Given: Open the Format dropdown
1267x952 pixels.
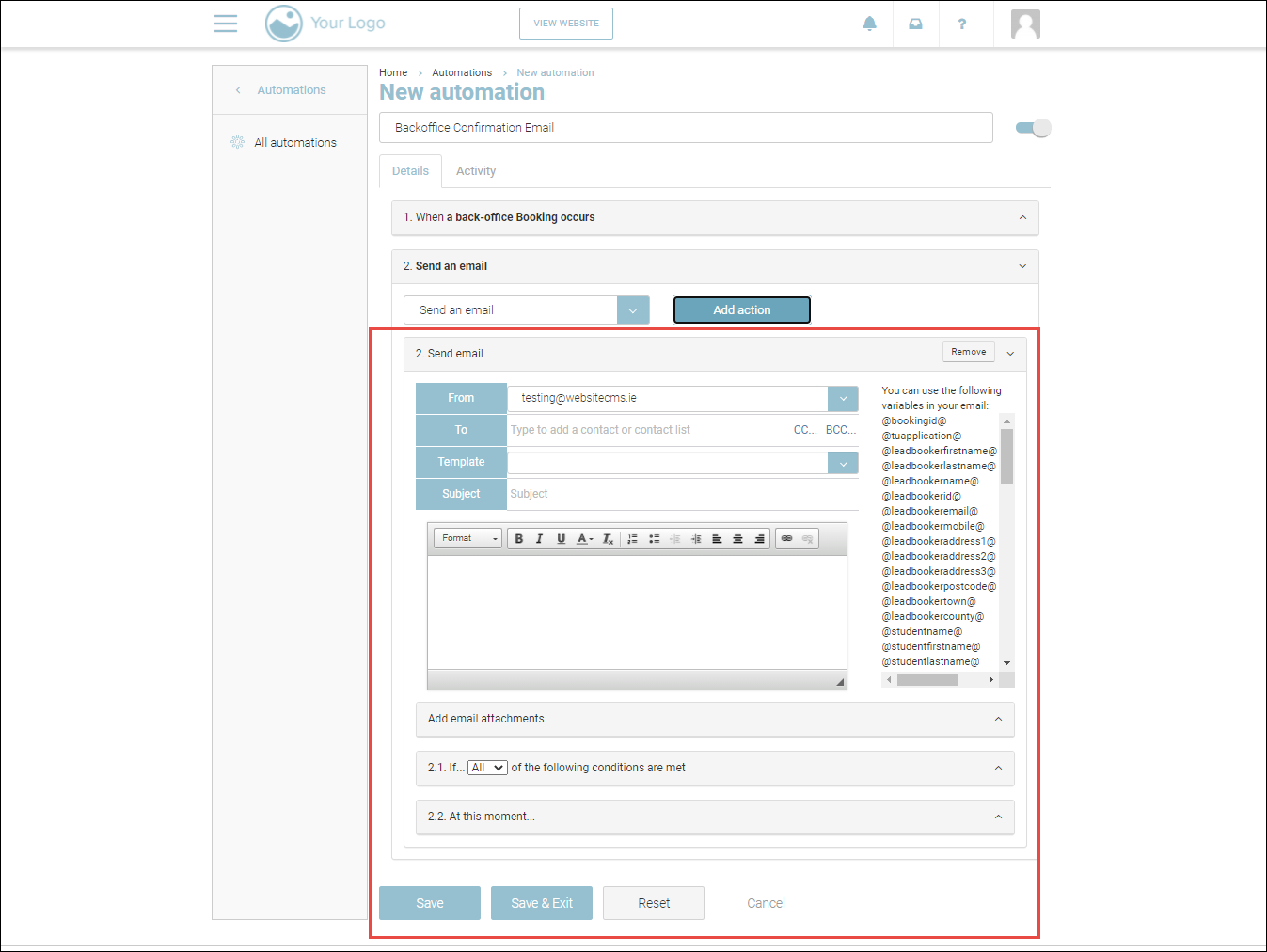Looking at the screenshot, I should point(468,539).
